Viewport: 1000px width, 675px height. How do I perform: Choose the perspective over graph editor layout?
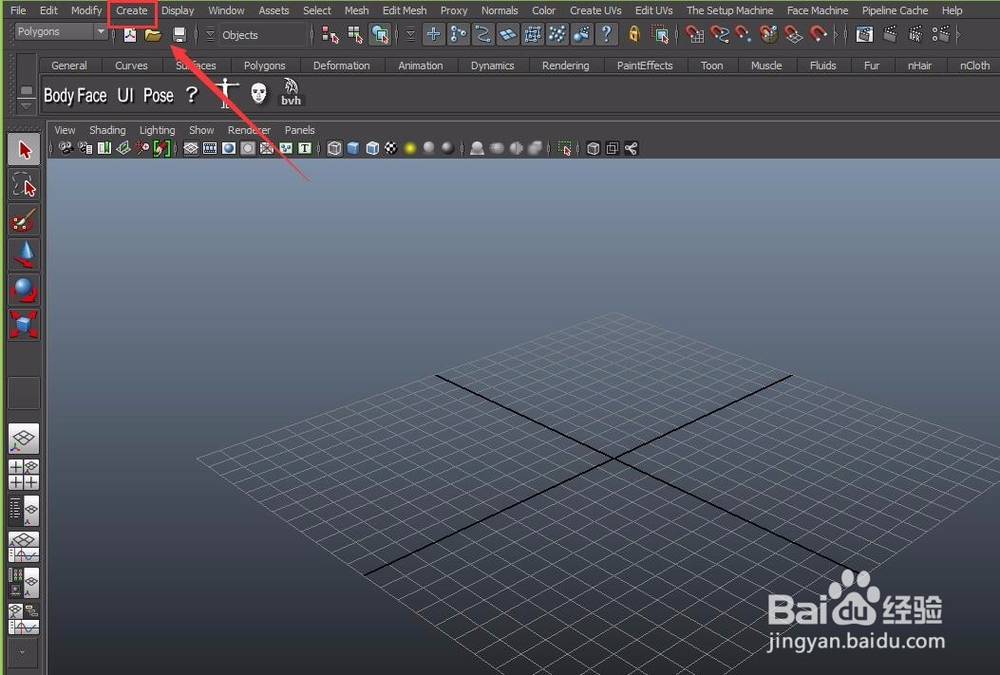[24, 547]
